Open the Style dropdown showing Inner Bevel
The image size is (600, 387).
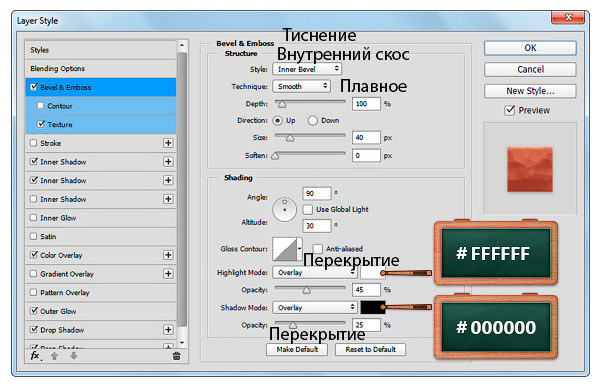(307, 69)
